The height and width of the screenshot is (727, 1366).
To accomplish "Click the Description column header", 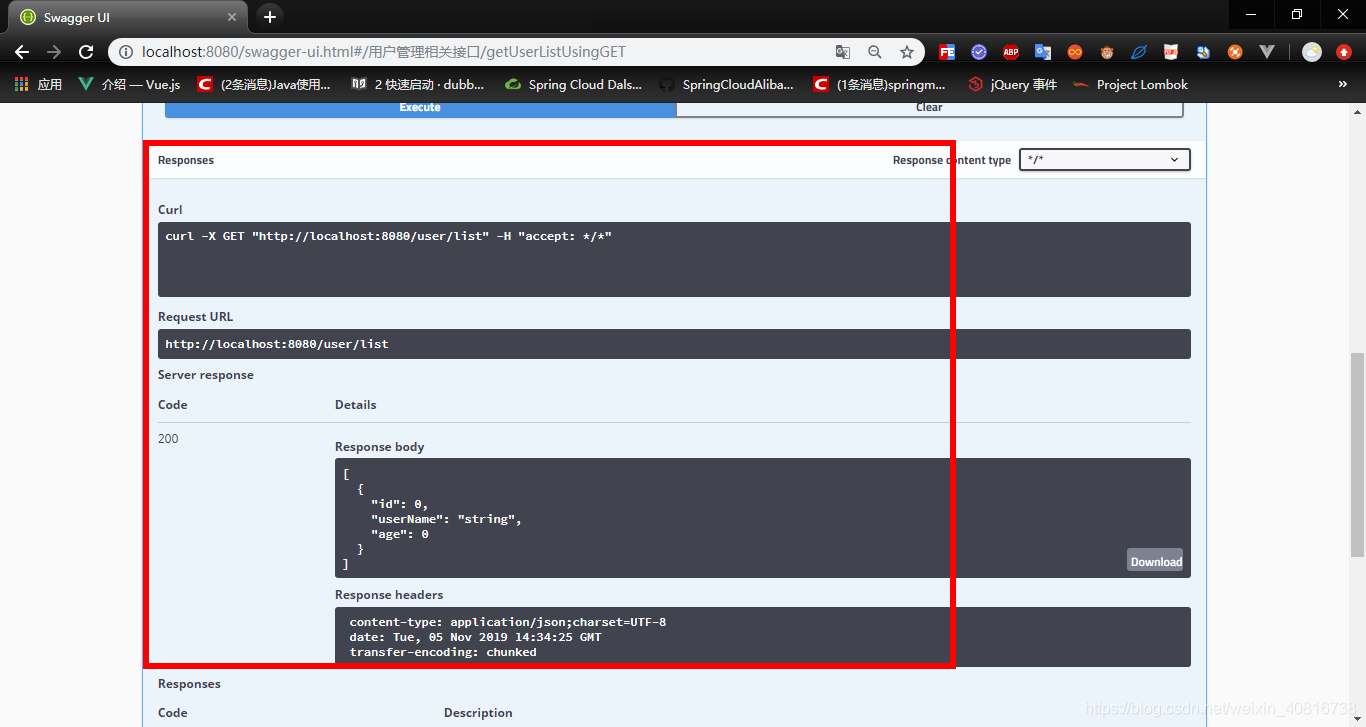I will click(x=478, y=713).
